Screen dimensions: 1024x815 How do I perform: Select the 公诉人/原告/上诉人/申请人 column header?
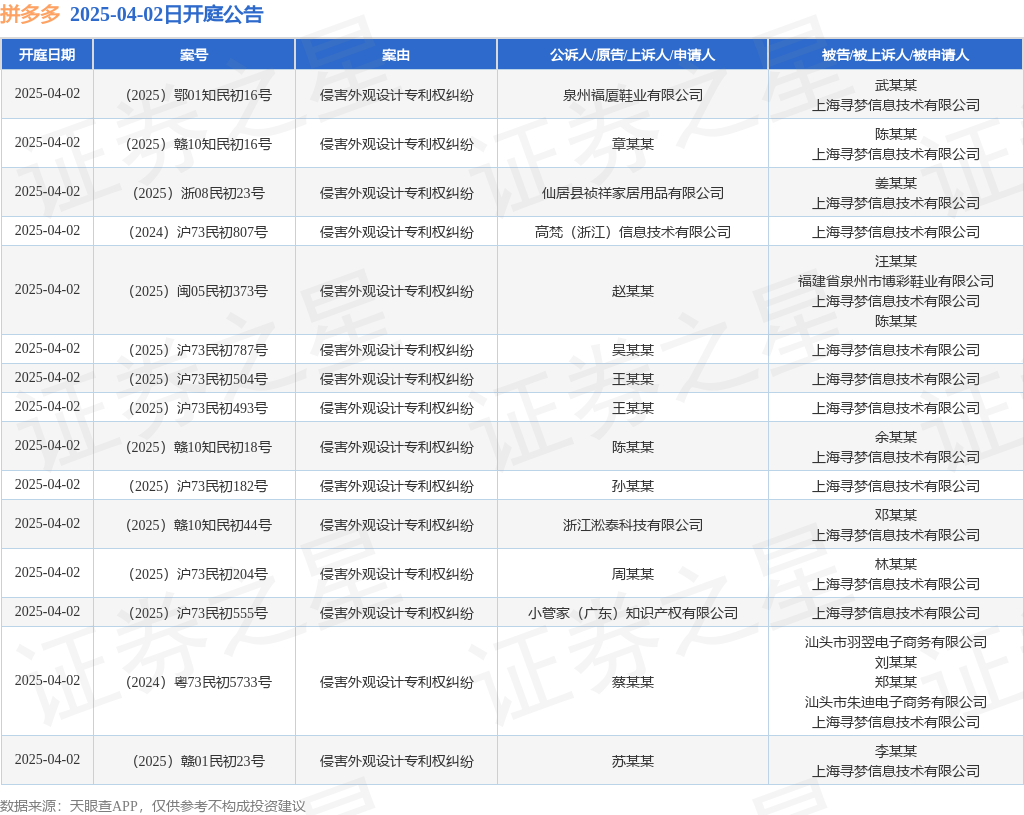click(632, 55)
